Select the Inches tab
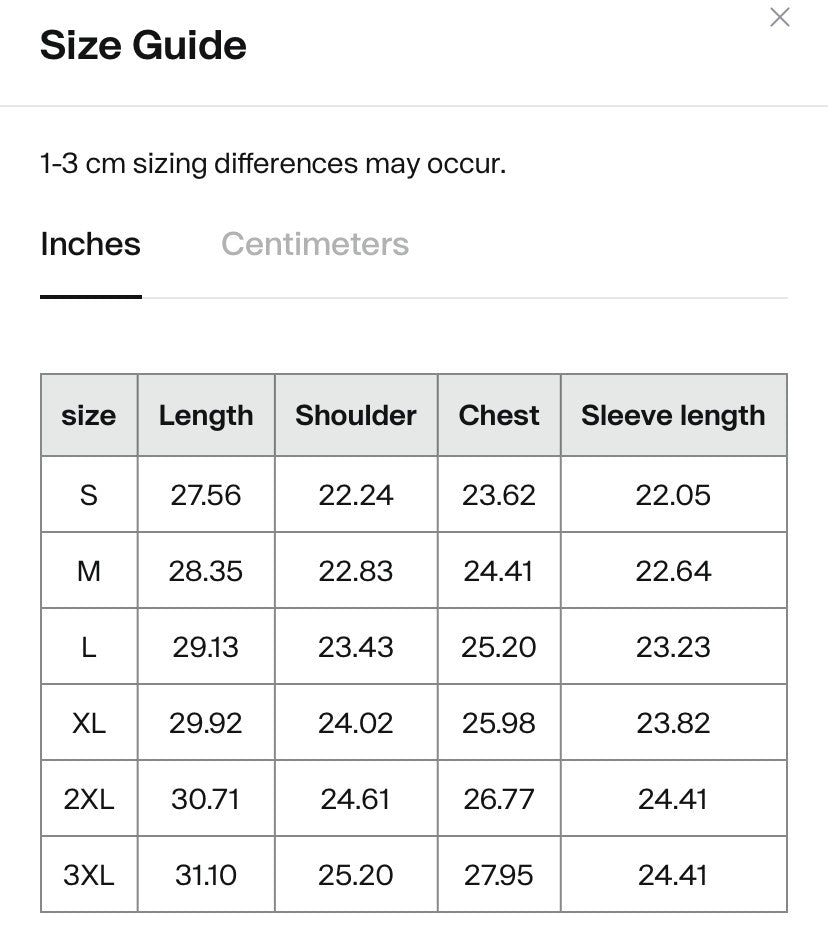The width and height of the screenshot is (828, 951). [x=90, y=244]
